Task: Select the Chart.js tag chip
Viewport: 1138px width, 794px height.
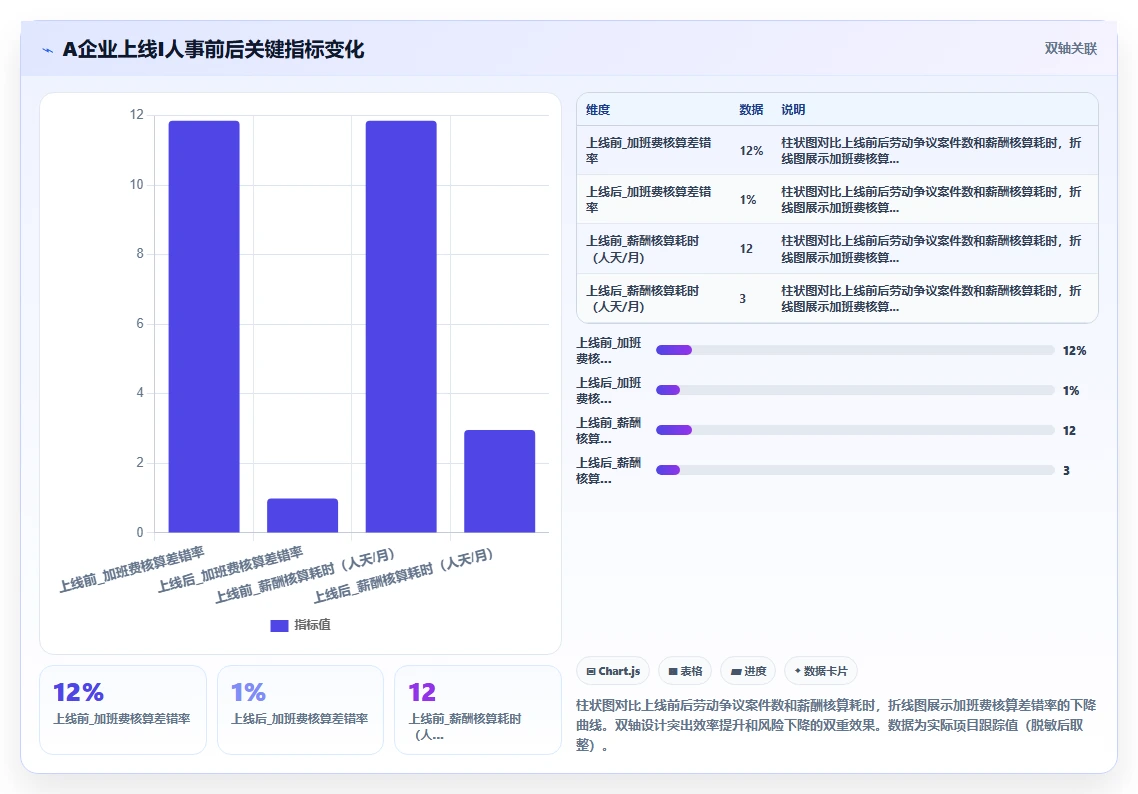Action: [613, 671]
